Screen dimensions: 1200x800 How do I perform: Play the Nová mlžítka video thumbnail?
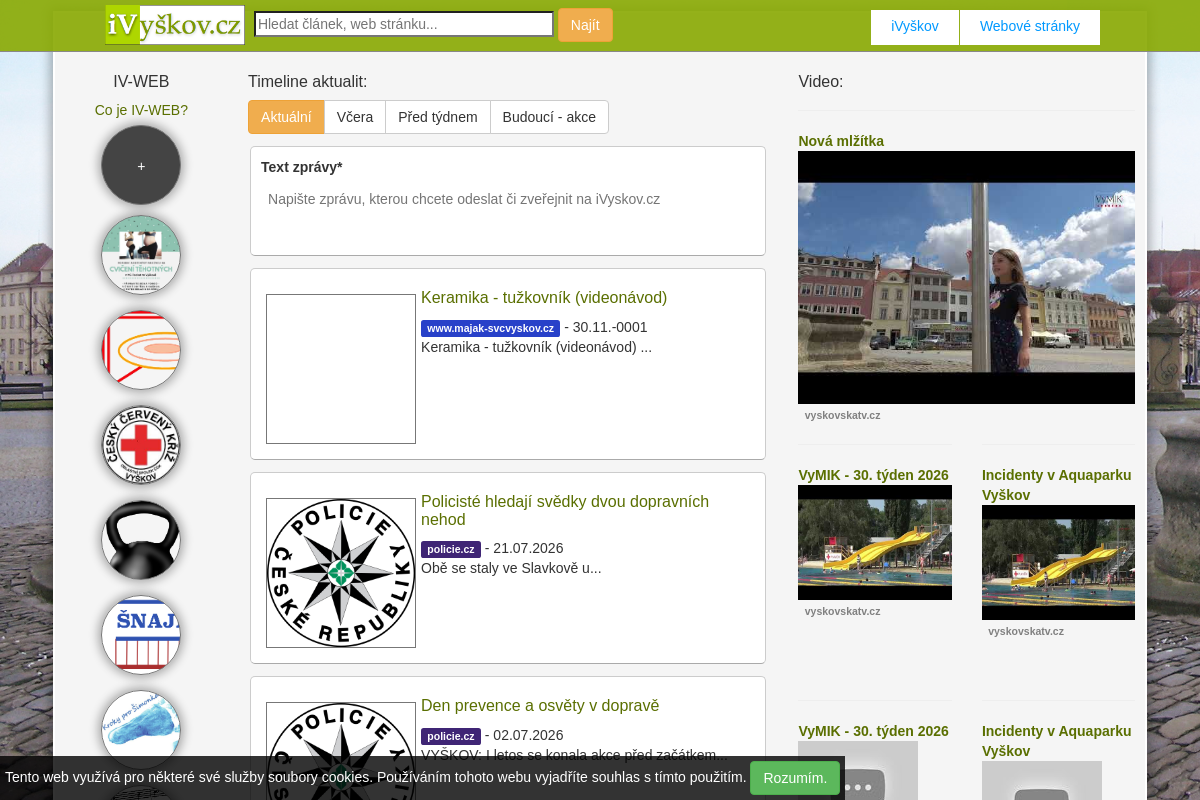966,277
